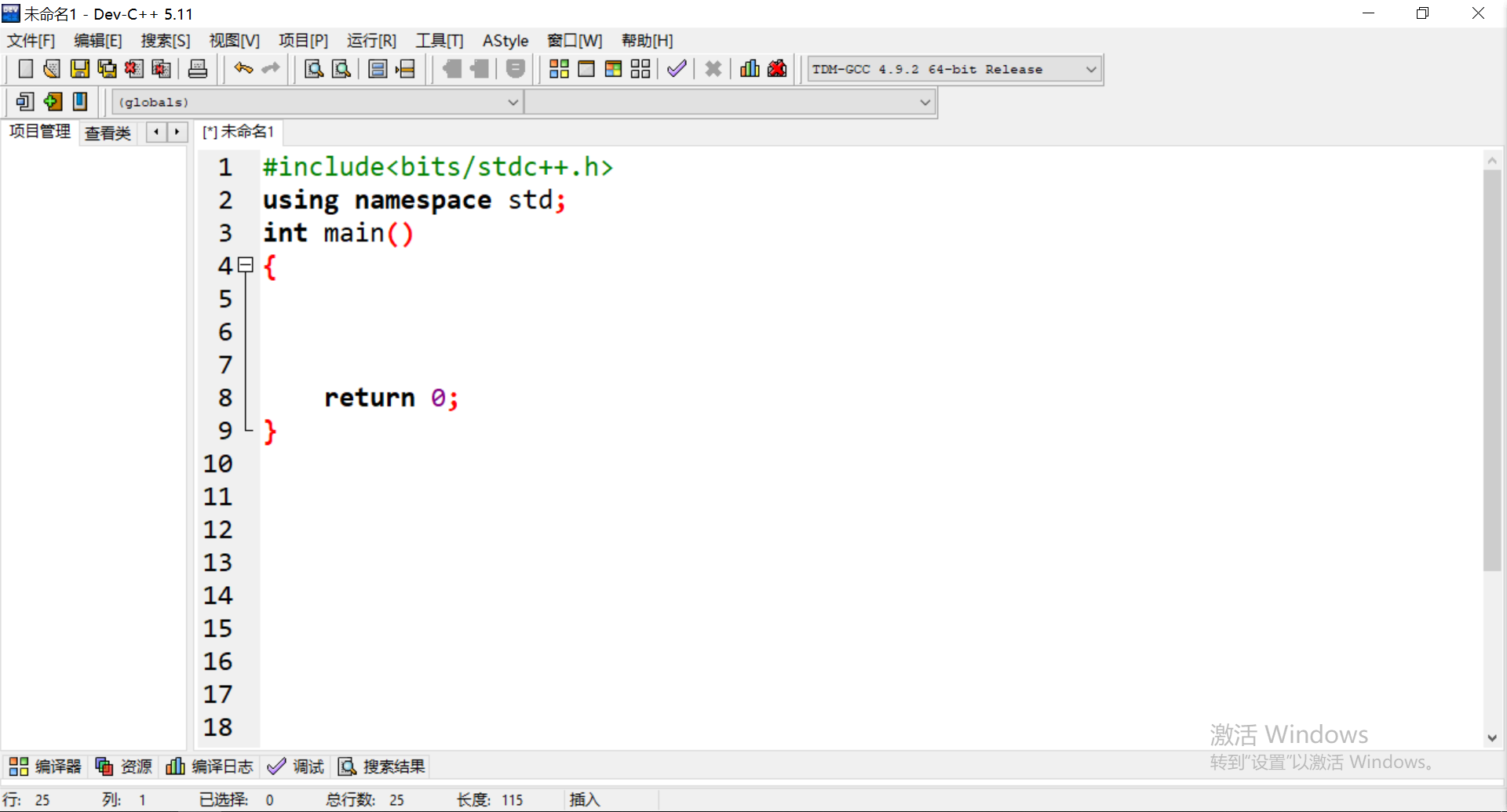Open the 窗口[W] menu
The width and height of the screenshot is (1507, 812).
pyautogui.click(x=575, y=41)
